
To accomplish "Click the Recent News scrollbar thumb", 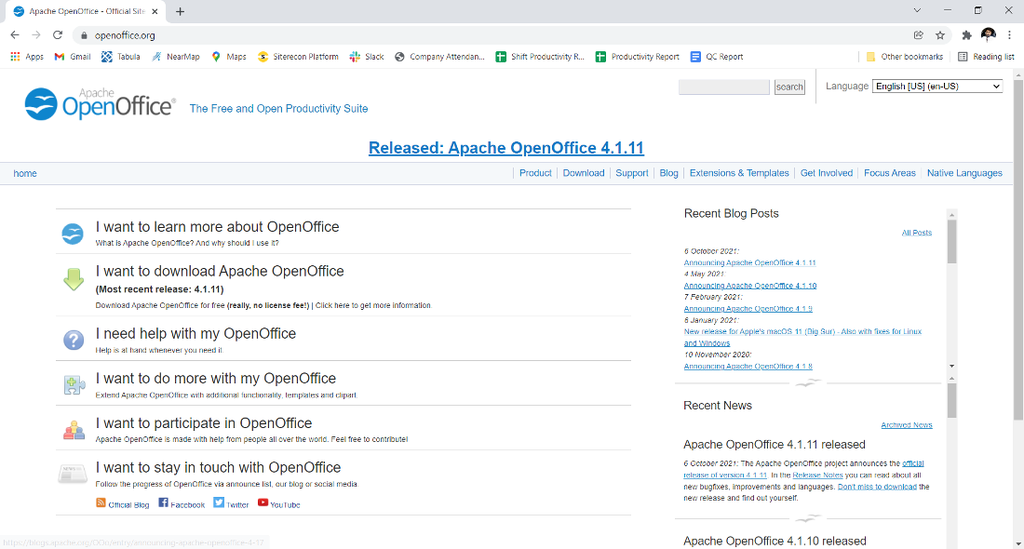I will [952, 400].
